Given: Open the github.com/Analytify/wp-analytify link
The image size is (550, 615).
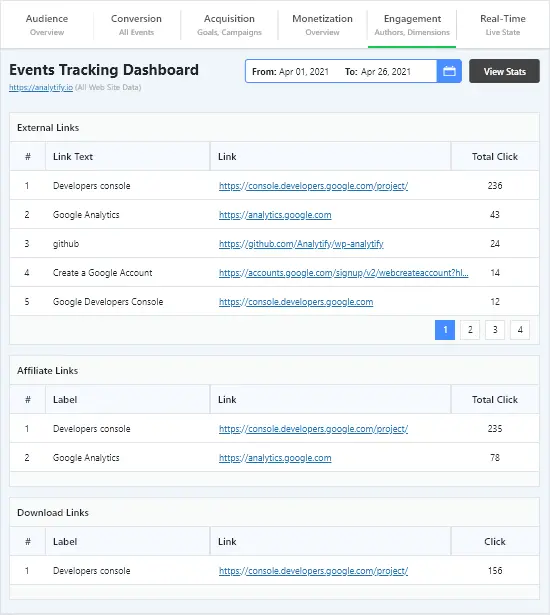Looking at the screenshot, I should tap(301, 244).
